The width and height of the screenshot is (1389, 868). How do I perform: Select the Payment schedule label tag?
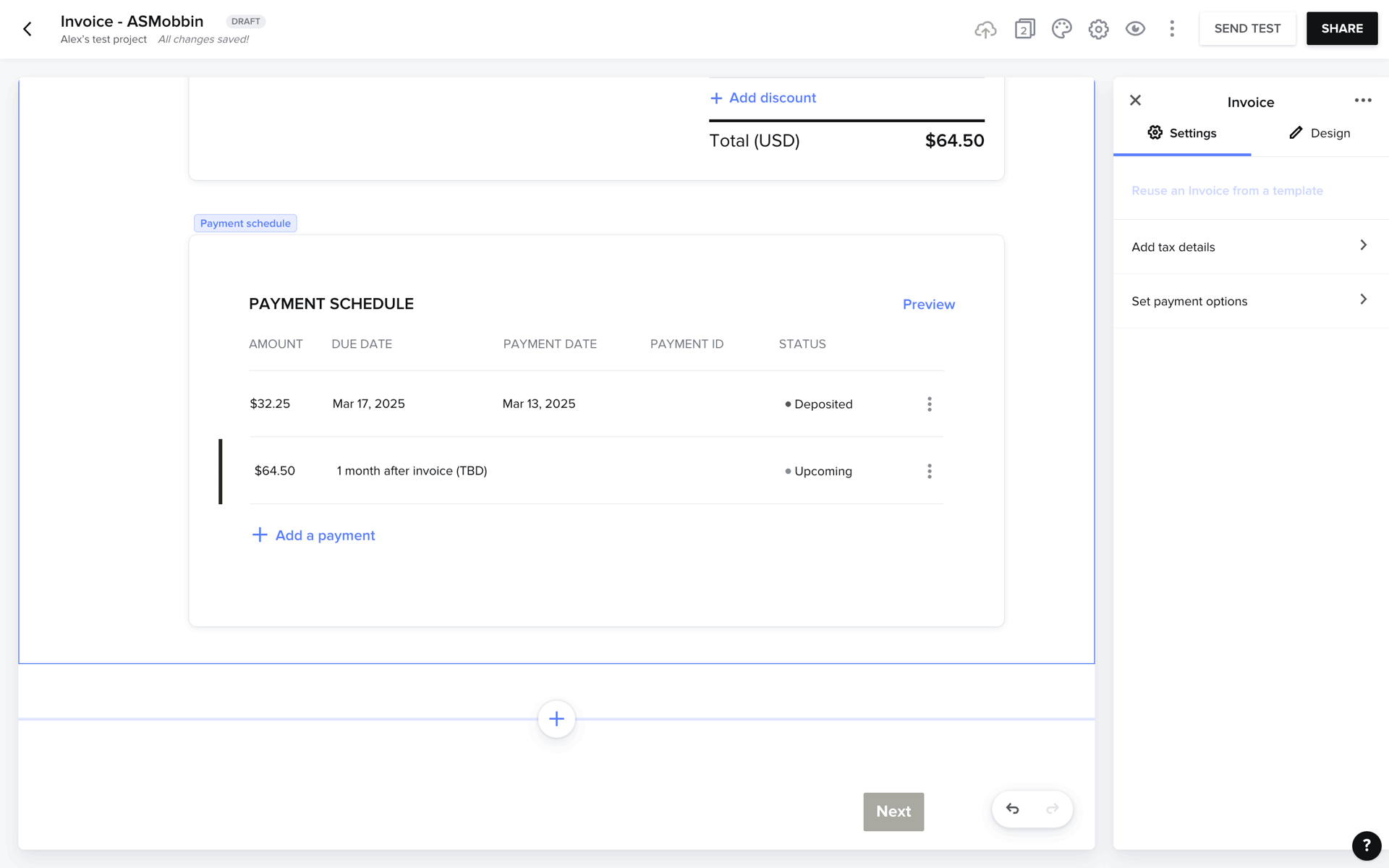[x=245, y=224]
